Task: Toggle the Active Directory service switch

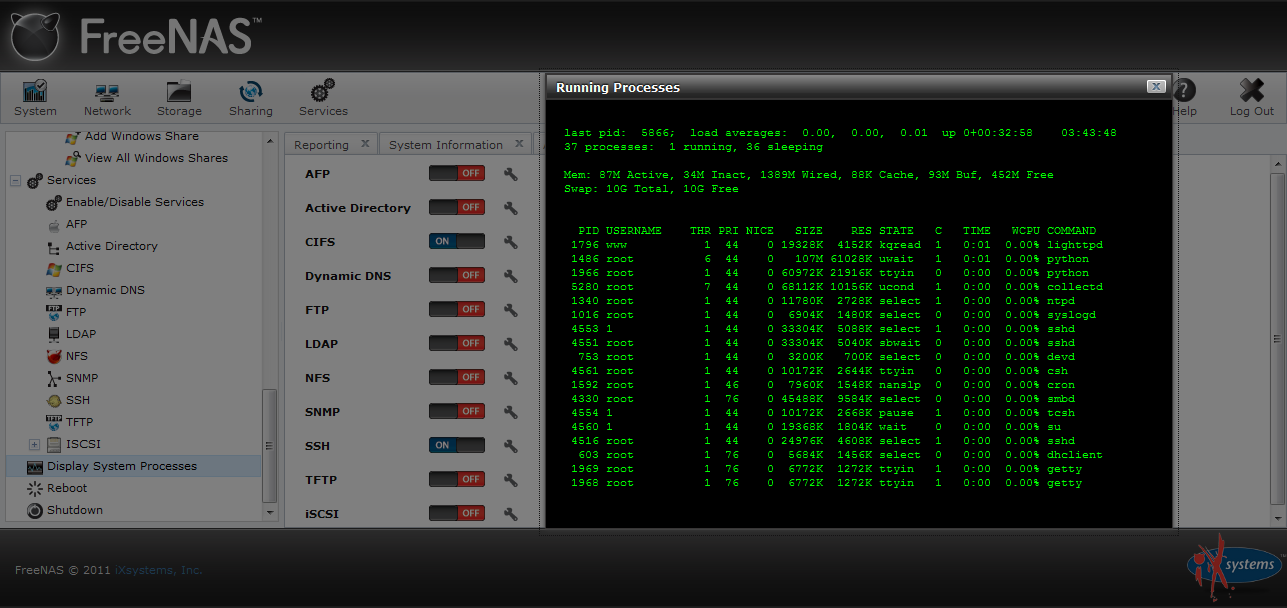Action: coord(457,208)
